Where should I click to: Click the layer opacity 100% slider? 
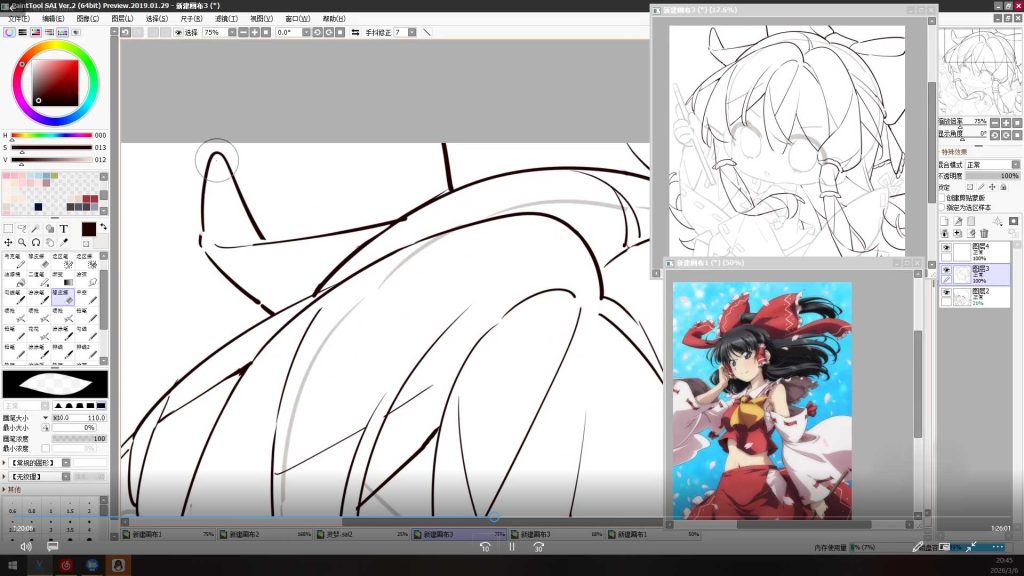(992, 176)
